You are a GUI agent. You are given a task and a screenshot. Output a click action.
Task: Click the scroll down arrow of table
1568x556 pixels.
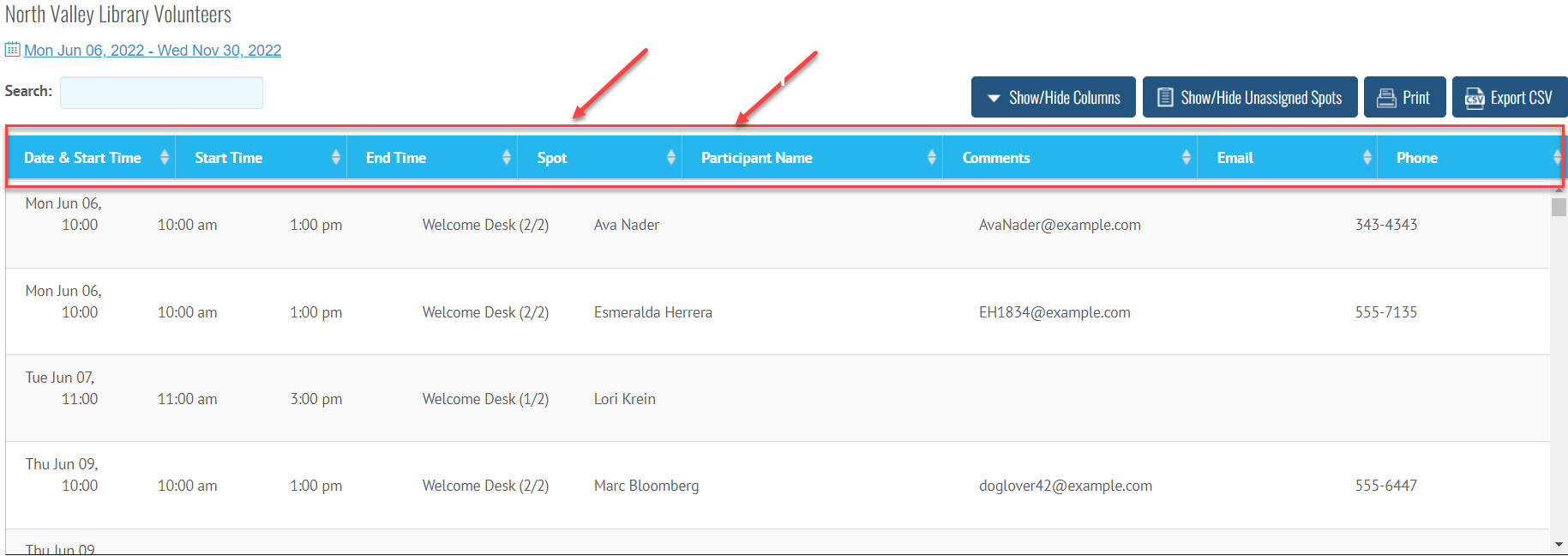coord(1559,545)
